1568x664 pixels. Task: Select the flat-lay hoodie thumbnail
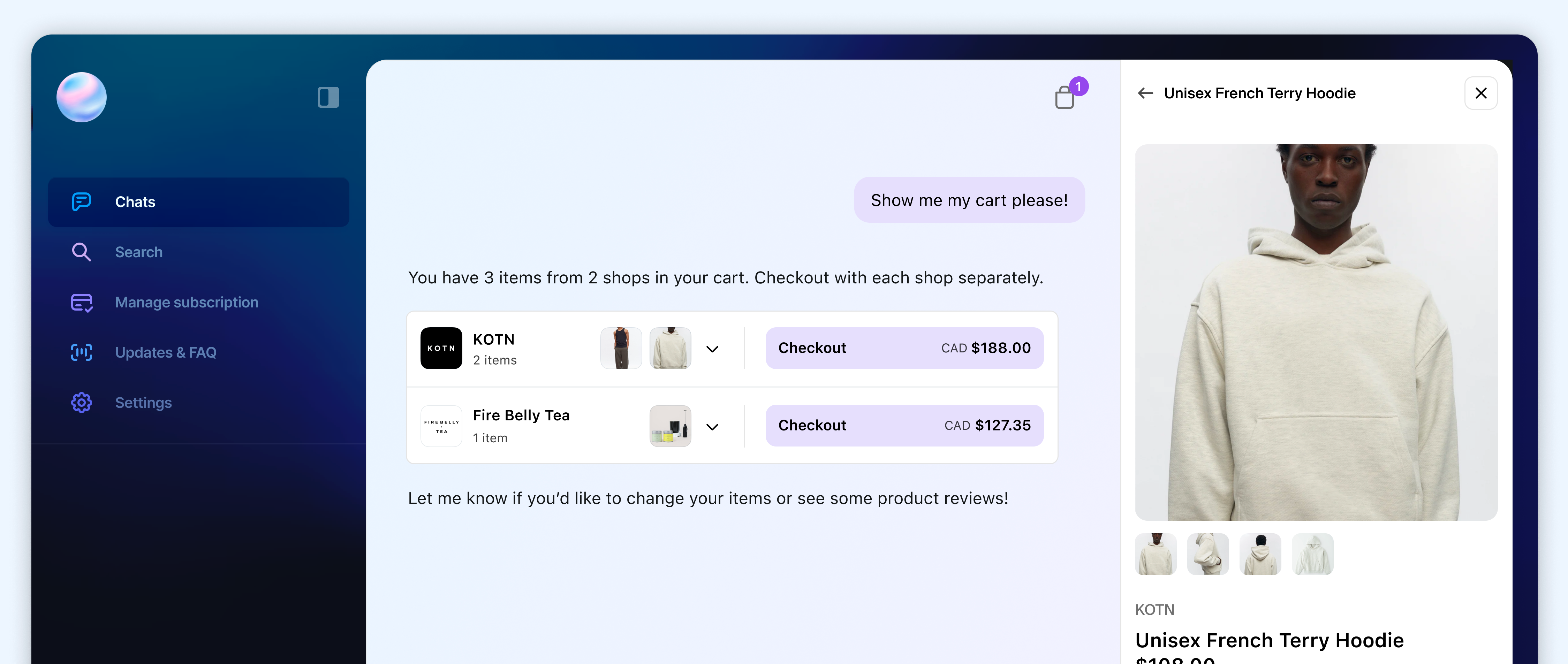pos(1312,554)
